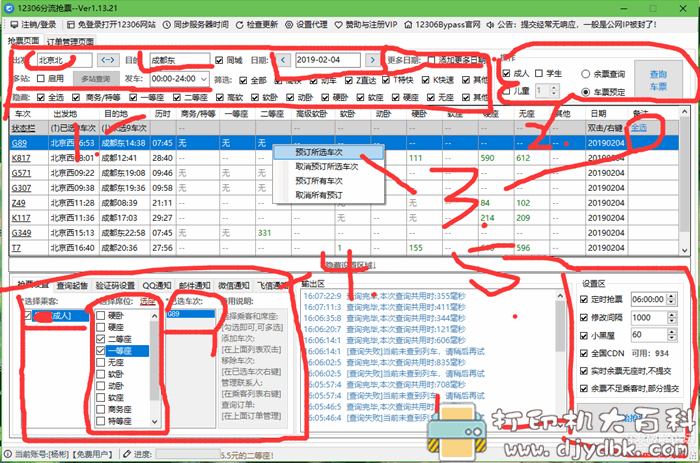Toggle the K快速 filter checkbox
Image resolution: width=700 pixels, height=463 pixels.
pyautogui.click(x=425, y=80)
